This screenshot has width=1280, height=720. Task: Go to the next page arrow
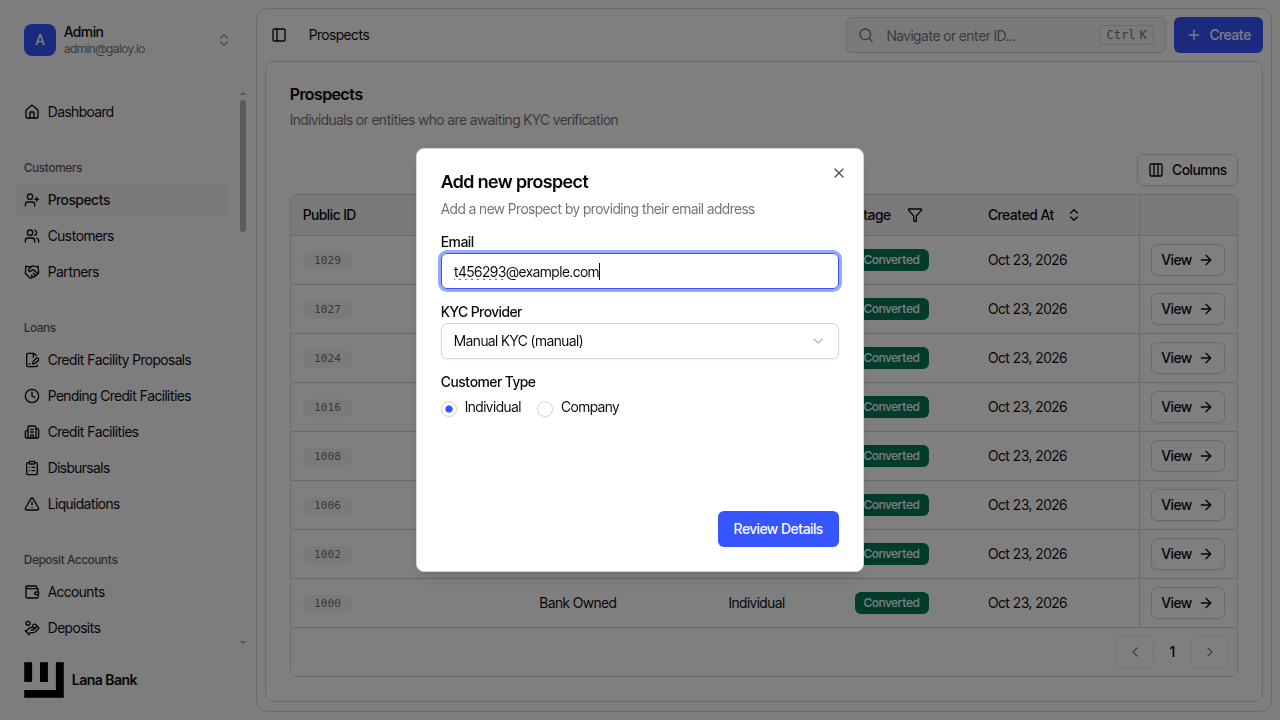pyautogui.click(x=1210, y=652)
